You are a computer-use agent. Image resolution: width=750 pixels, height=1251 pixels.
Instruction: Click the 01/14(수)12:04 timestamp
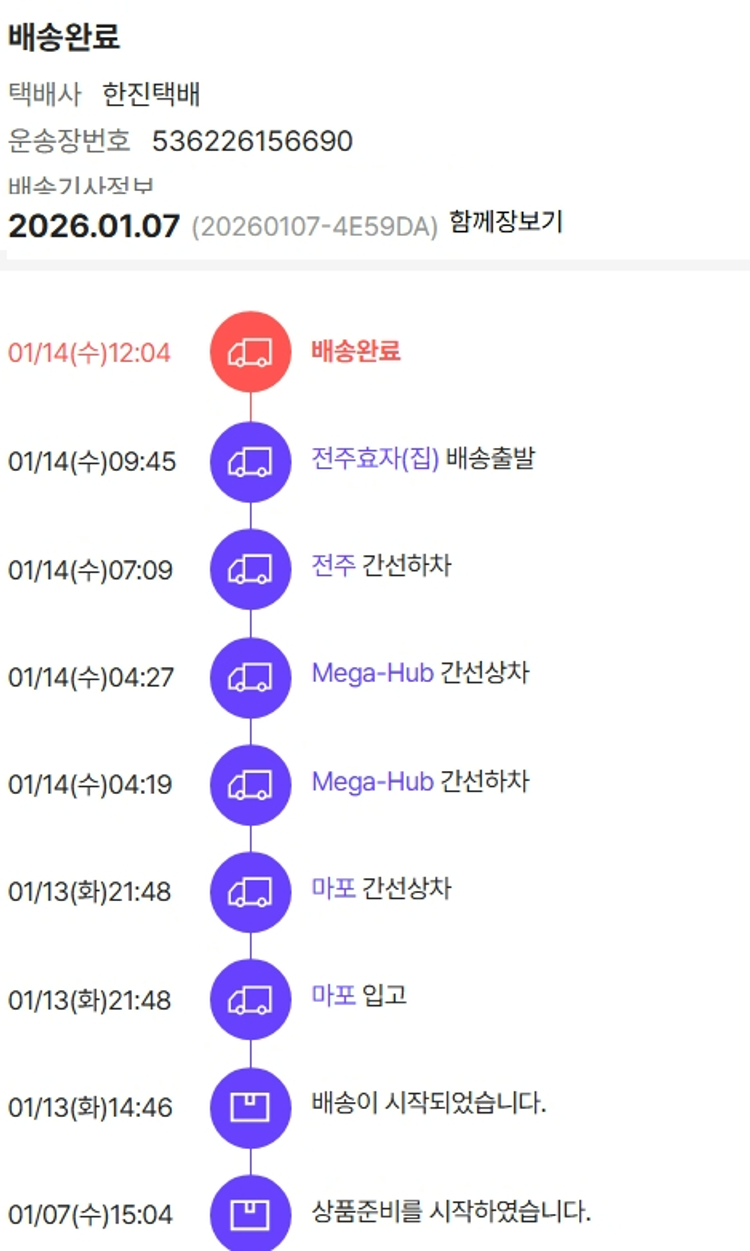(89, 353)
